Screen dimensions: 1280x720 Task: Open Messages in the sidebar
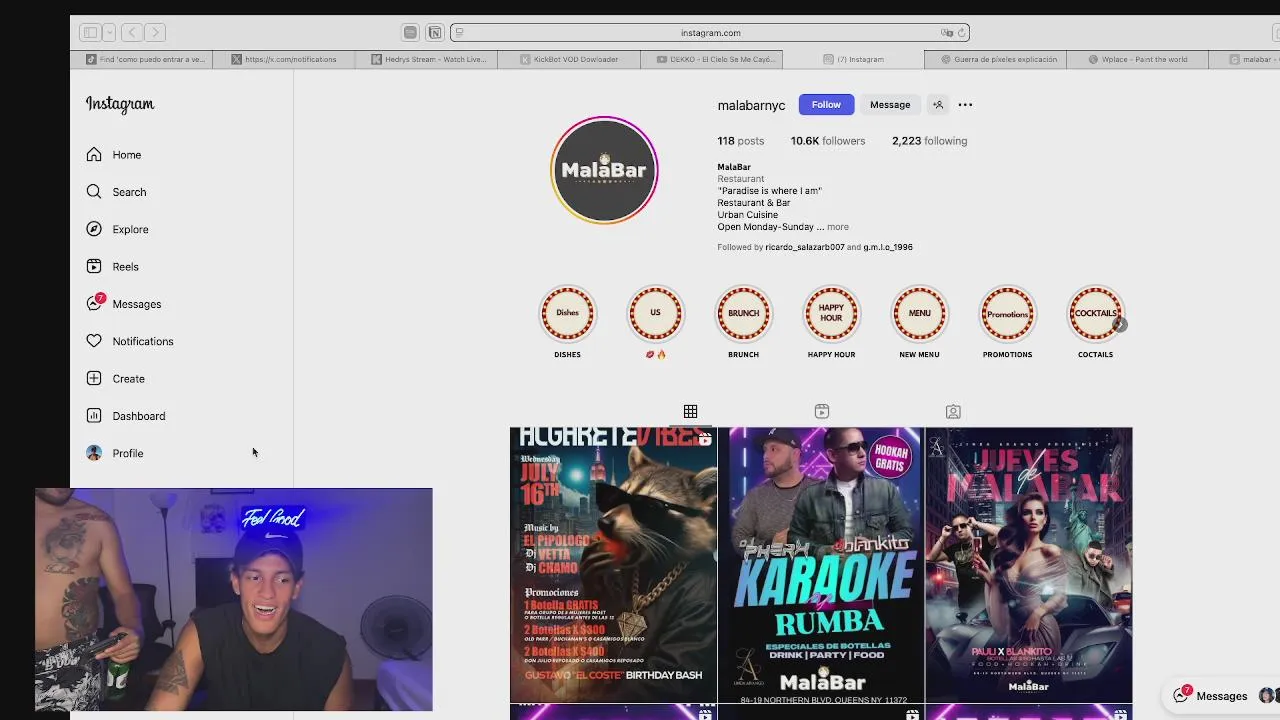123,304
